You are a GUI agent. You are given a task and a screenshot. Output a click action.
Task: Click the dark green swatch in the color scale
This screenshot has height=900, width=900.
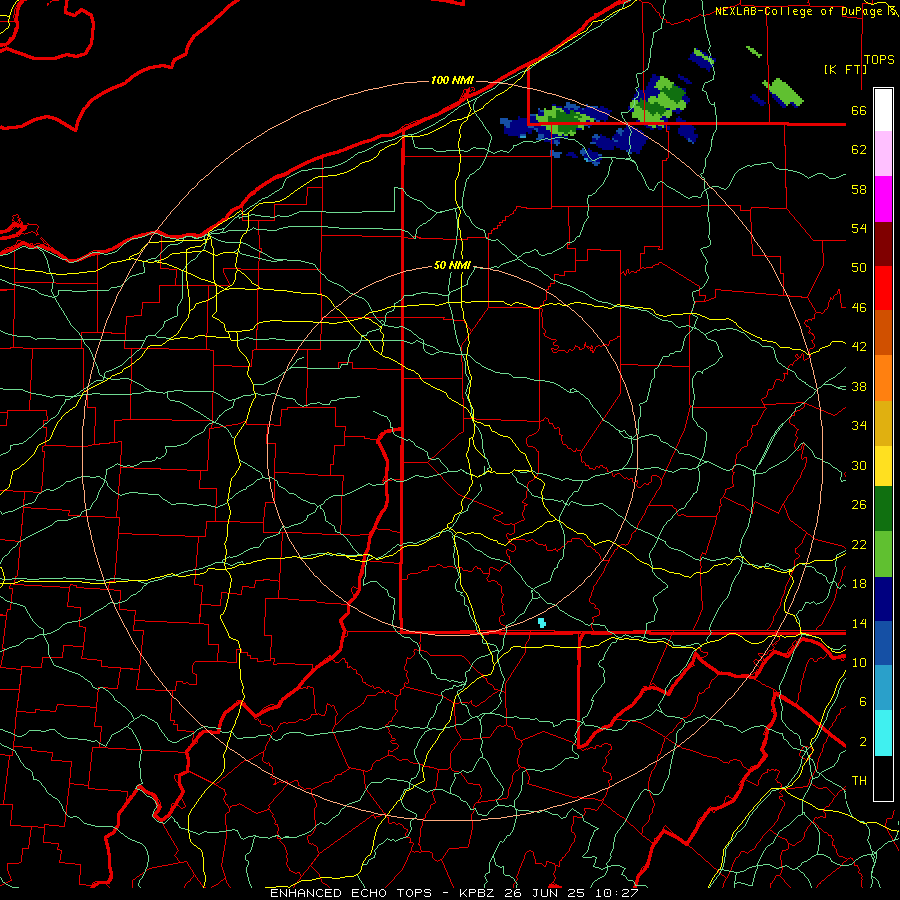(x=883, y=509)
